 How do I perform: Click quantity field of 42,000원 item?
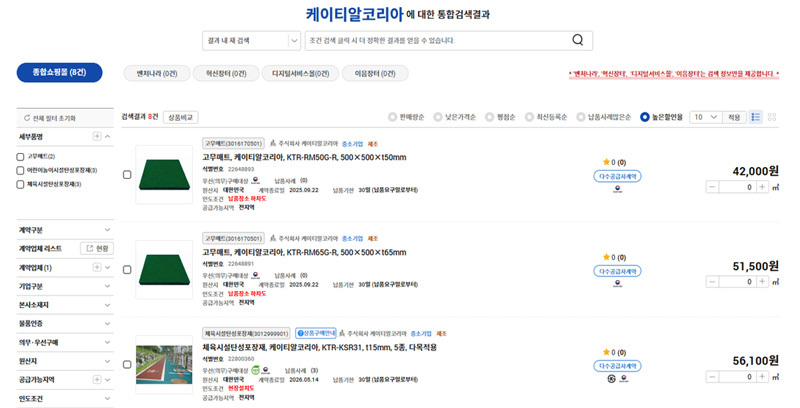click(737, 187)
